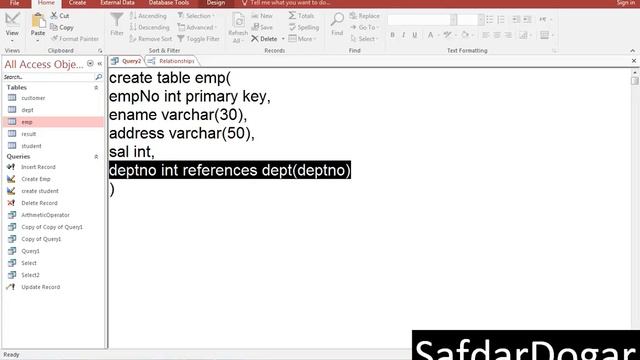
Task: Open the Go To dropdown
Action: coord(364,27)
